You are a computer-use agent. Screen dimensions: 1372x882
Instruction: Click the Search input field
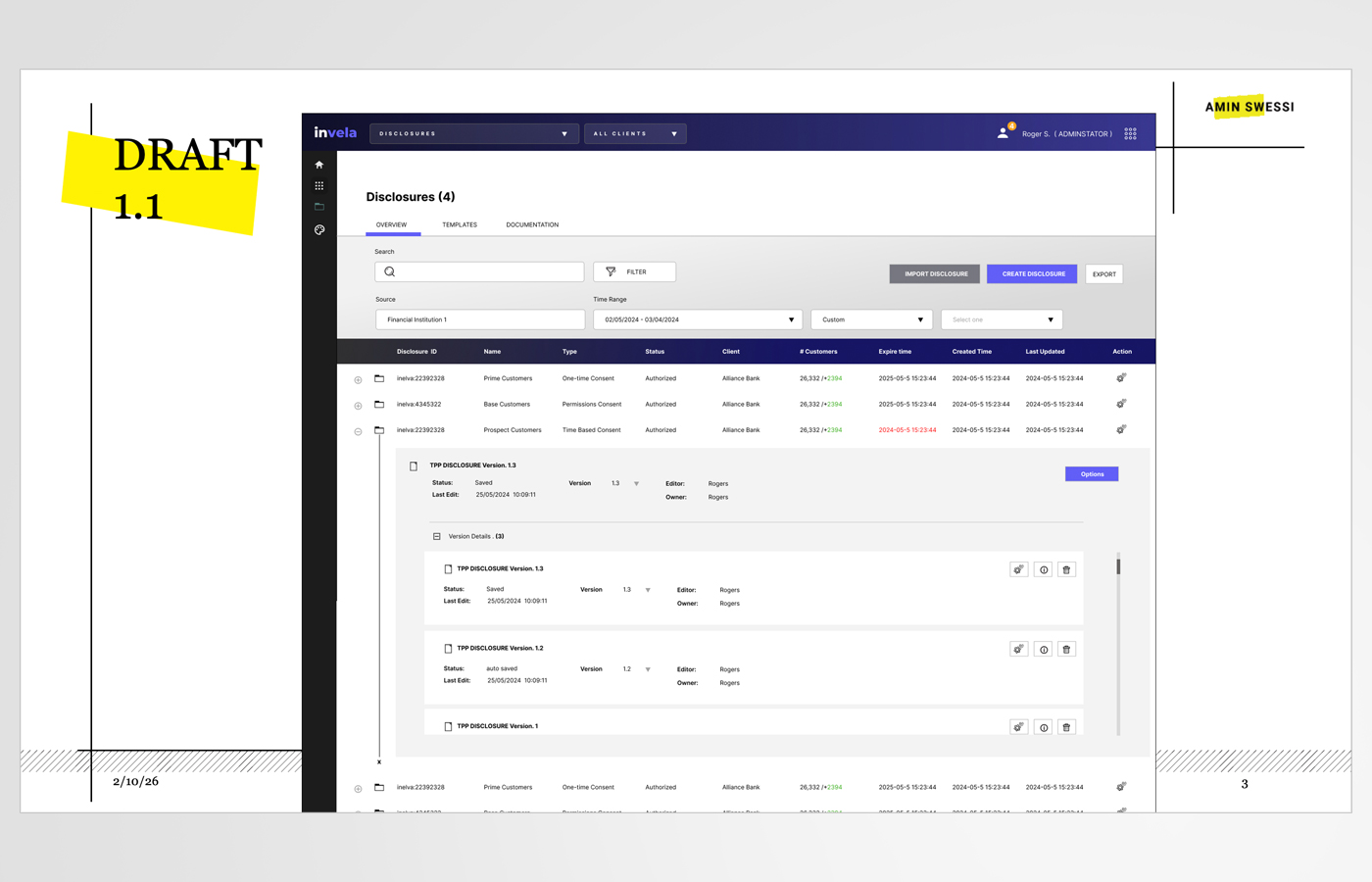pos(479,271)
